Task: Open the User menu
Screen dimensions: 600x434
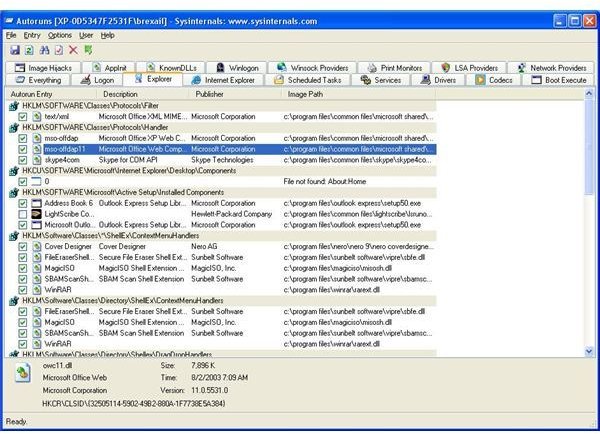Action: (x=86, y=35)
